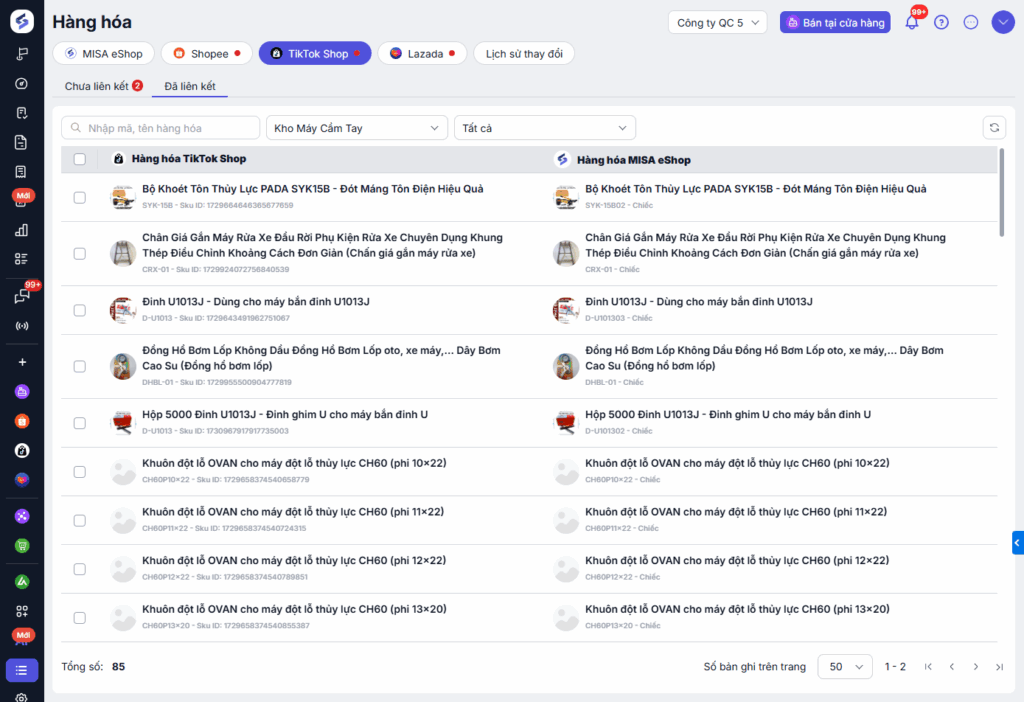Image resolution: width=1024 pixels, height=702 pixels.
Task: Open the Shopee channel tab
Action: [x=207, y=54]
